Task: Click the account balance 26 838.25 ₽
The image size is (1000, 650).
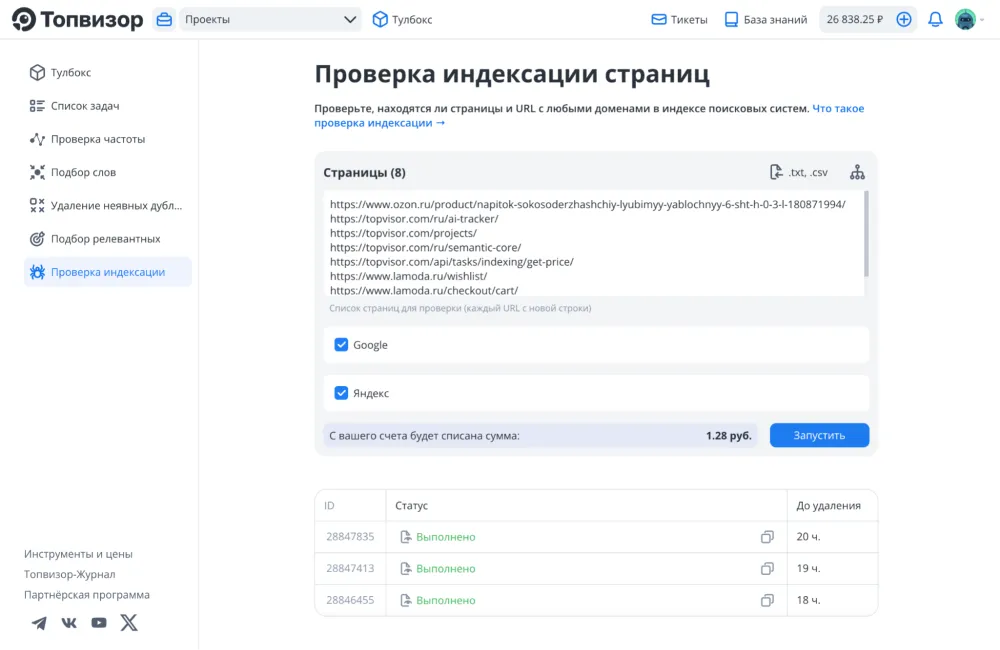Action: click(x=855, y=20)
